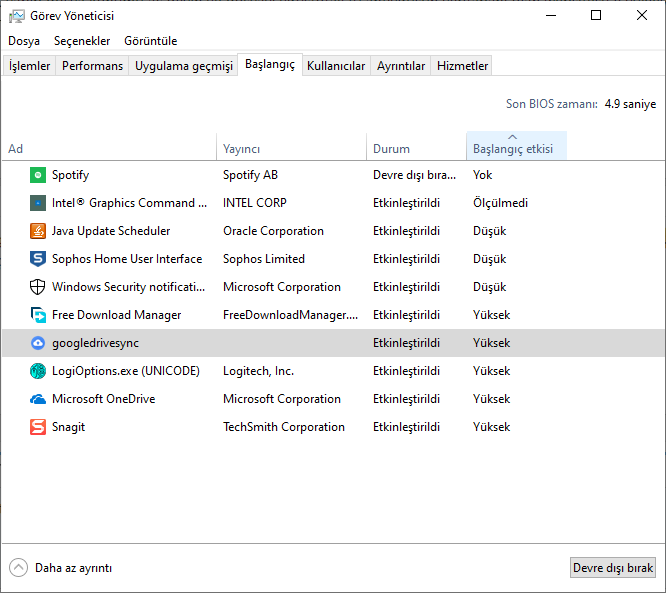The image size is (666, 593).
Task: Select the Sophos Home shield icon
Action: 38,259
